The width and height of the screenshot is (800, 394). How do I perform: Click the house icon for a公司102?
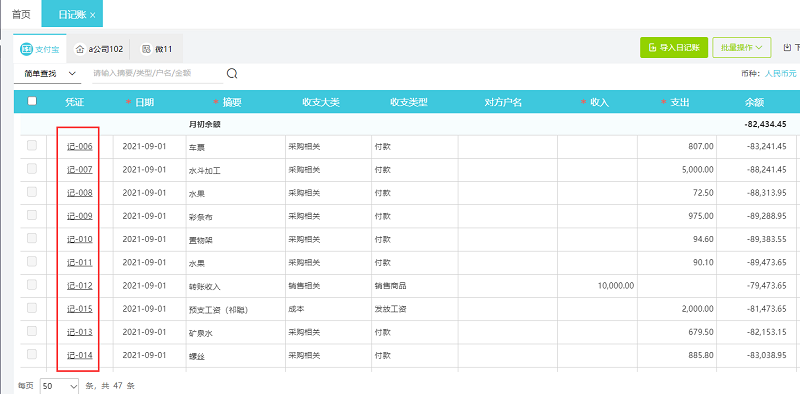80,49
